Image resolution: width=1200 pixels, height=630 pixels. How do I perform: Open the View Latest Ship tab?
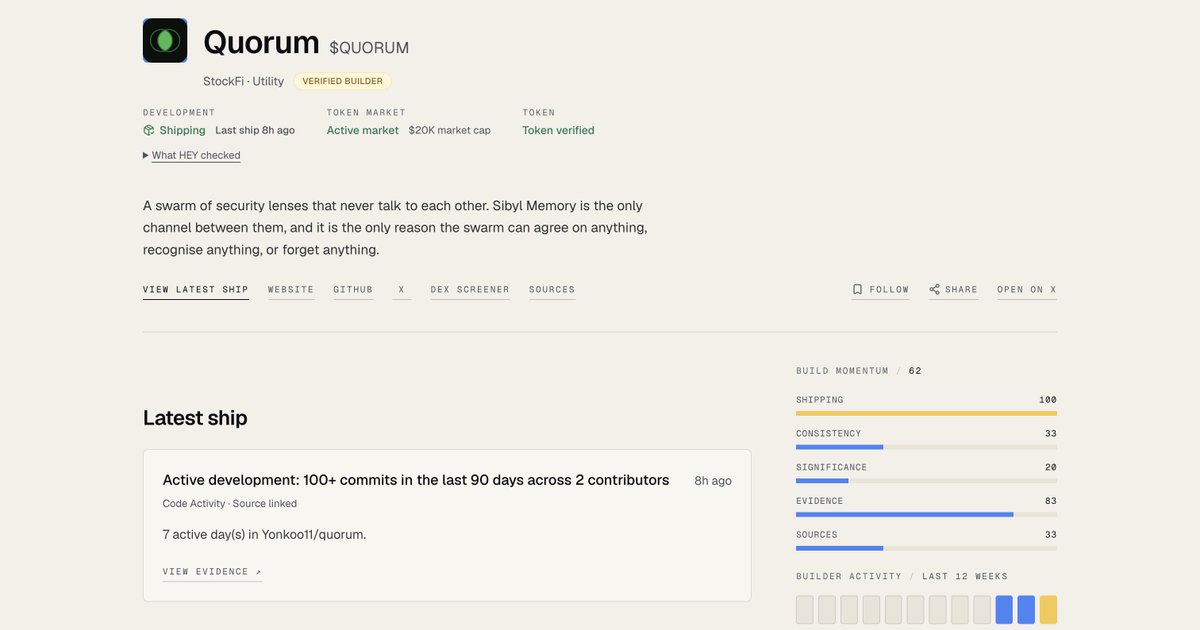coord(196,290)
